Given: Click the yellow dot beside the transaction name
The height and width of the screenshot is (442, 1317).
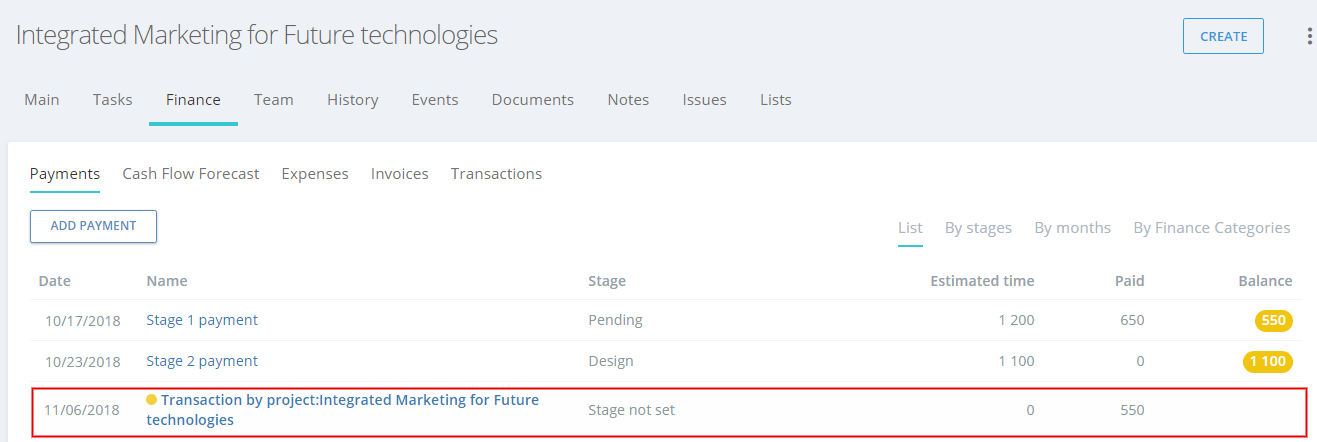Looking at the screenshot, I should coord(152,400).
